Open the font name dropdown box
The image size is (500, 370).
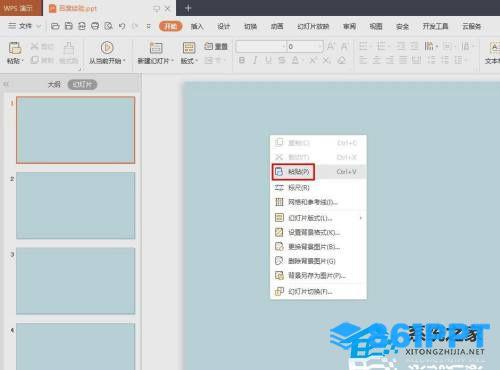click(261, 46)
